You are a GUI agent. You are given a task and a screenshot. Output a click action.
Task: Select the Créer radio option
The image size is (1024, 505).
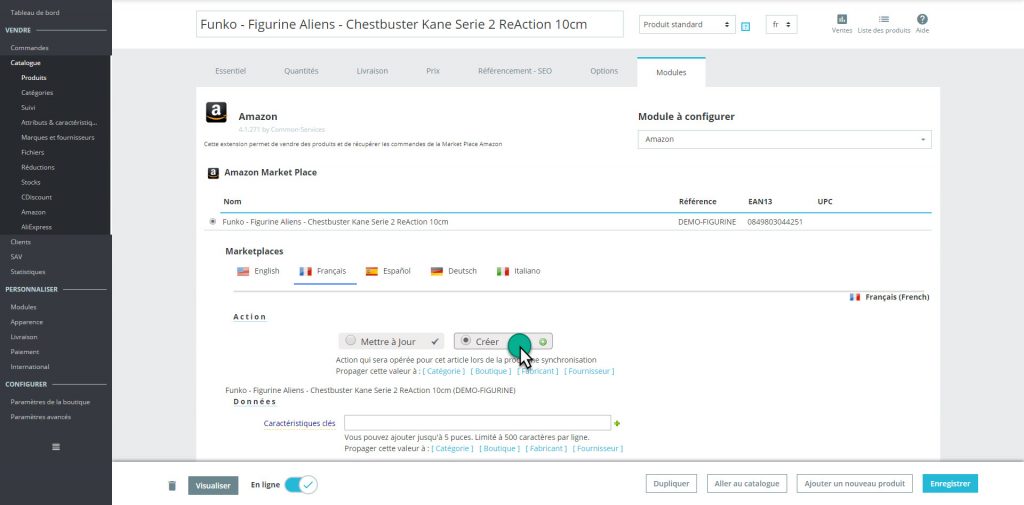pyautogui.click(x=466, y=341)
